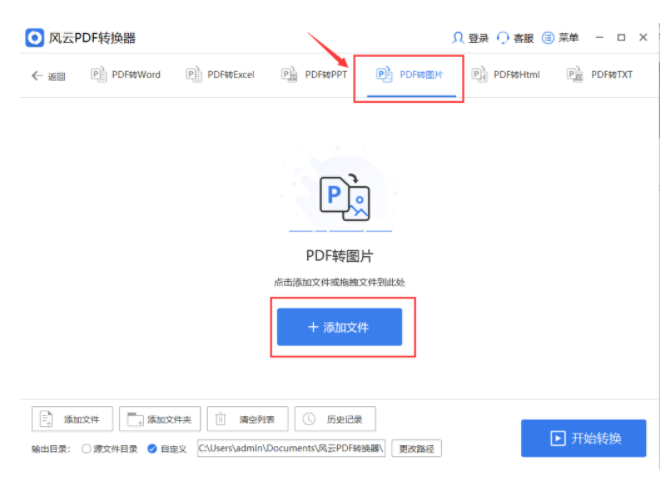Click the 风云PDF转换器 app logo icon
This screenshot has width=668, height=482.
35,38
